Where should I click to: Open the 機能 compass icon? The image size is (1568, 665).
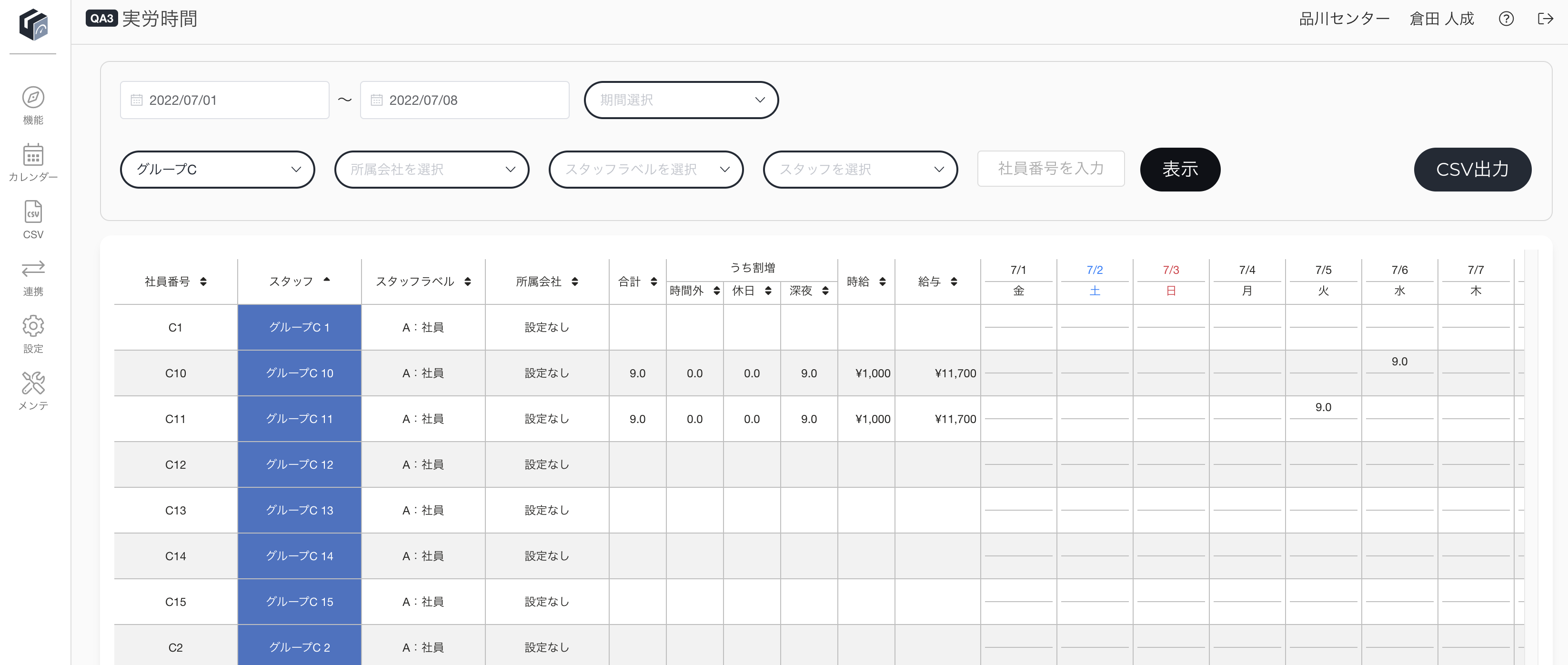coord(33,98)
